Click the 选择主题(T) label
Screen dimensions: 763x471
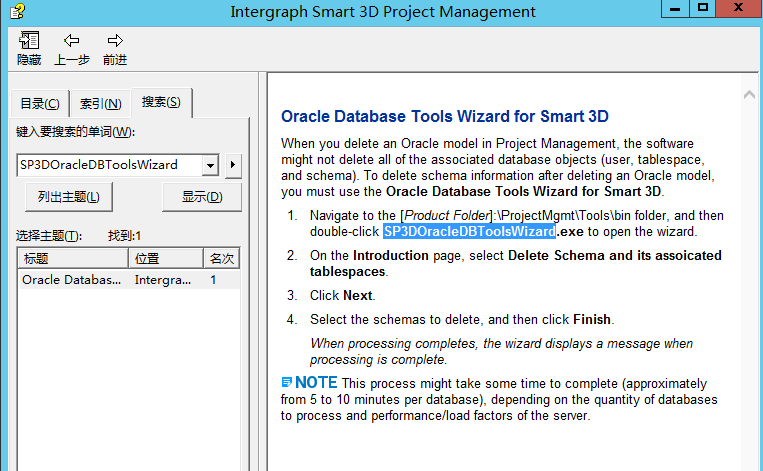pos(49,236)
